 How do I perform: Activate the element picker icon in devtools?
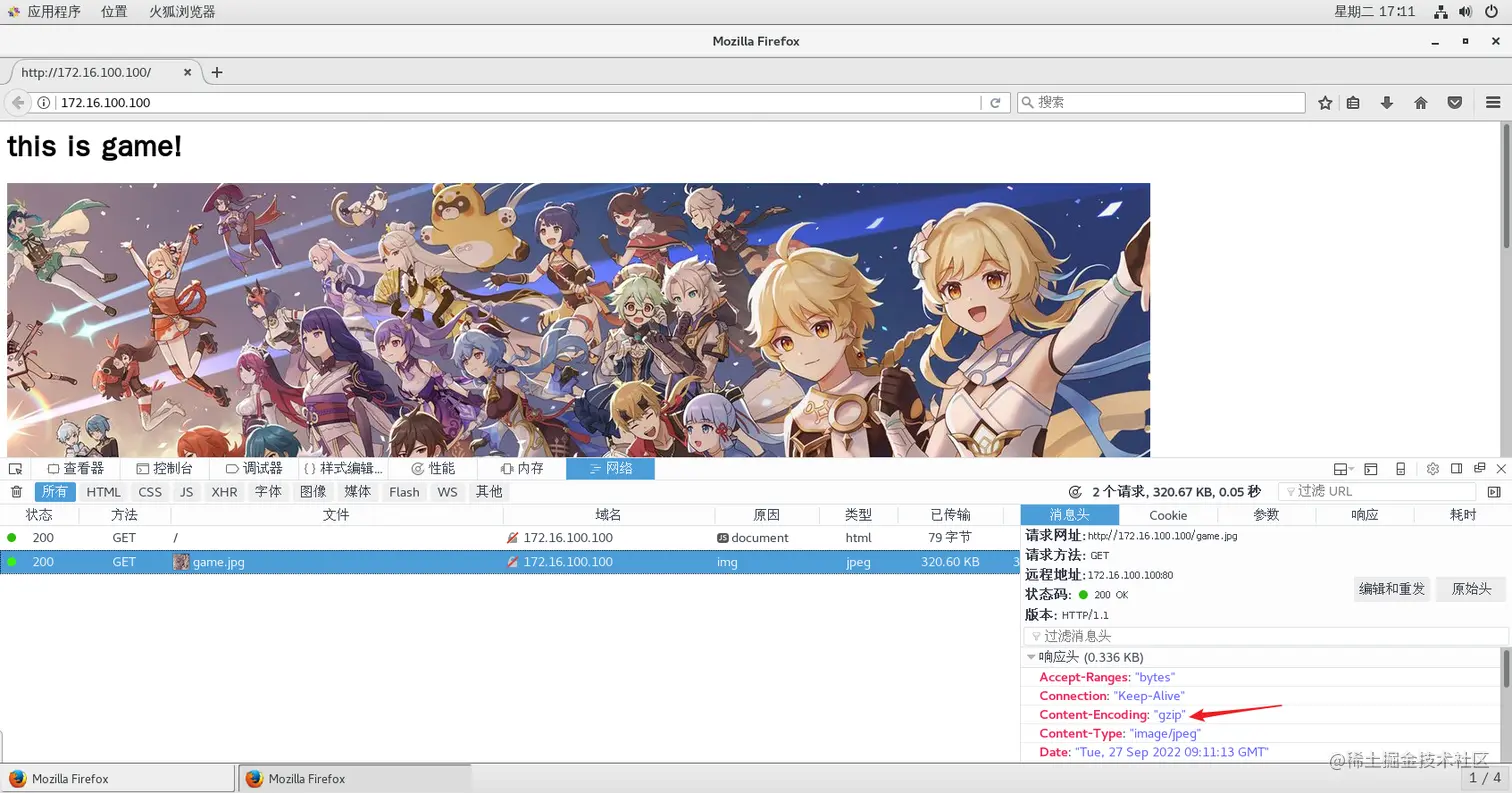point(15,469)
